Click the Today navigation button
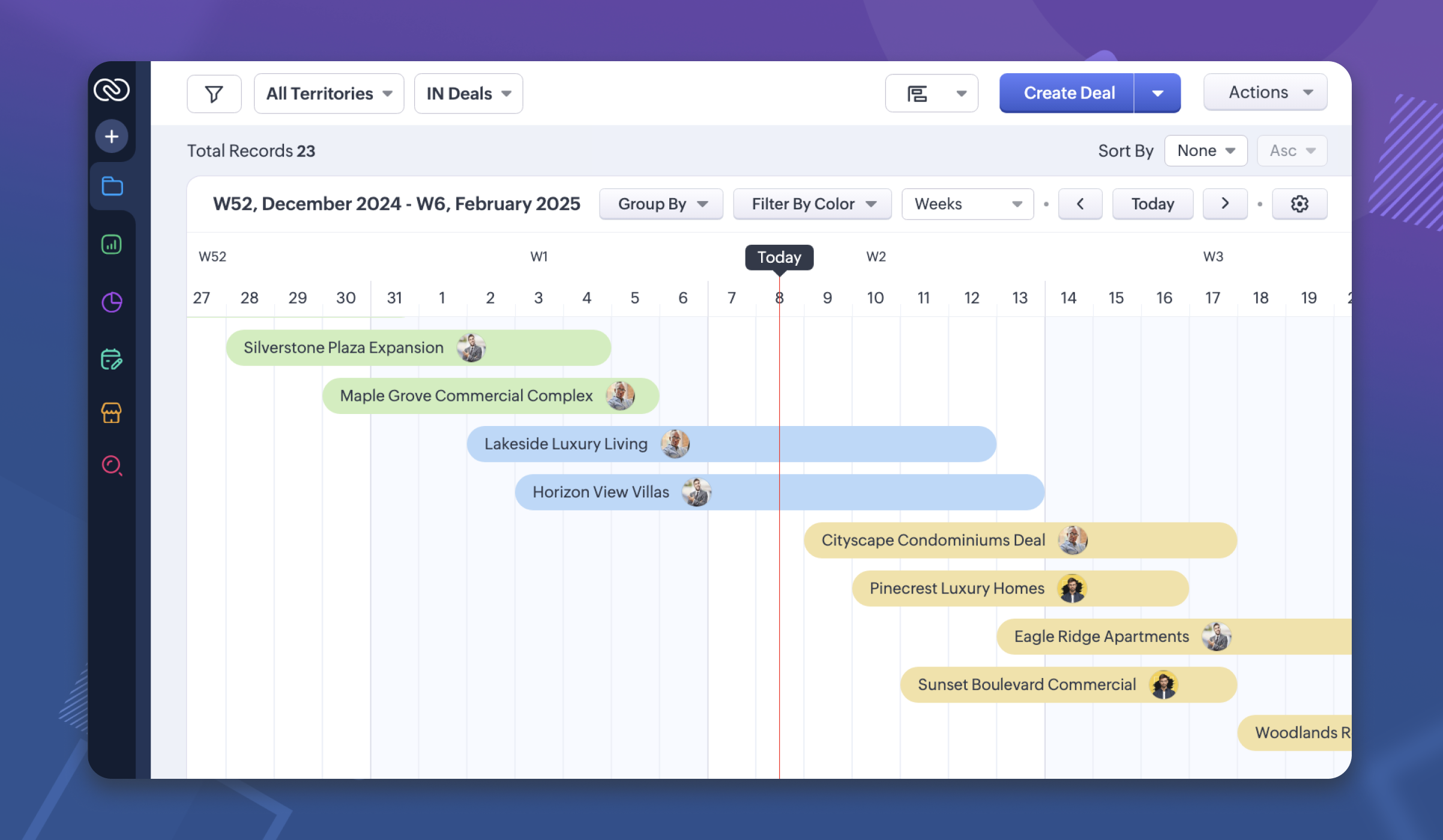The width and height of the screenshot is (1443, 840). tap(1152, 204)
